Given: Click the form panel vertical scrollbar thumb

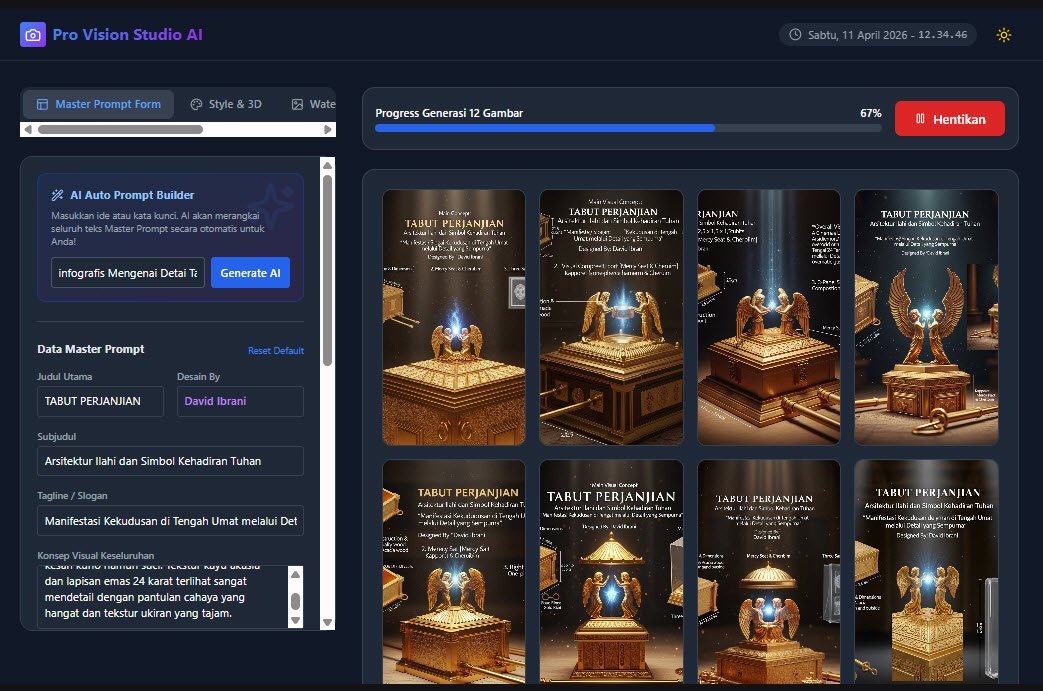Looking at the screenshot, I should tap(327, 270).
